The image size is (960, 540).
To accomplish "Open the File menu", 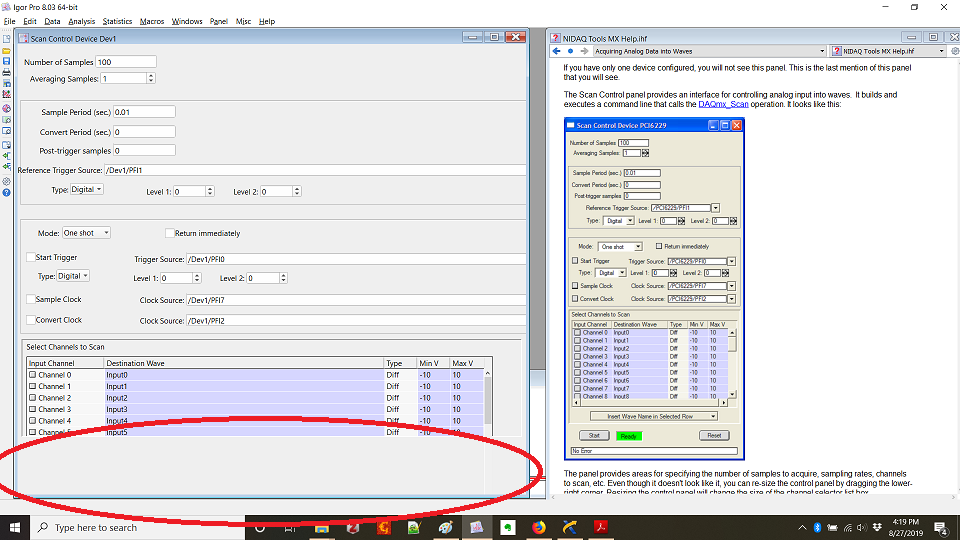I will [x=9, y=21].
